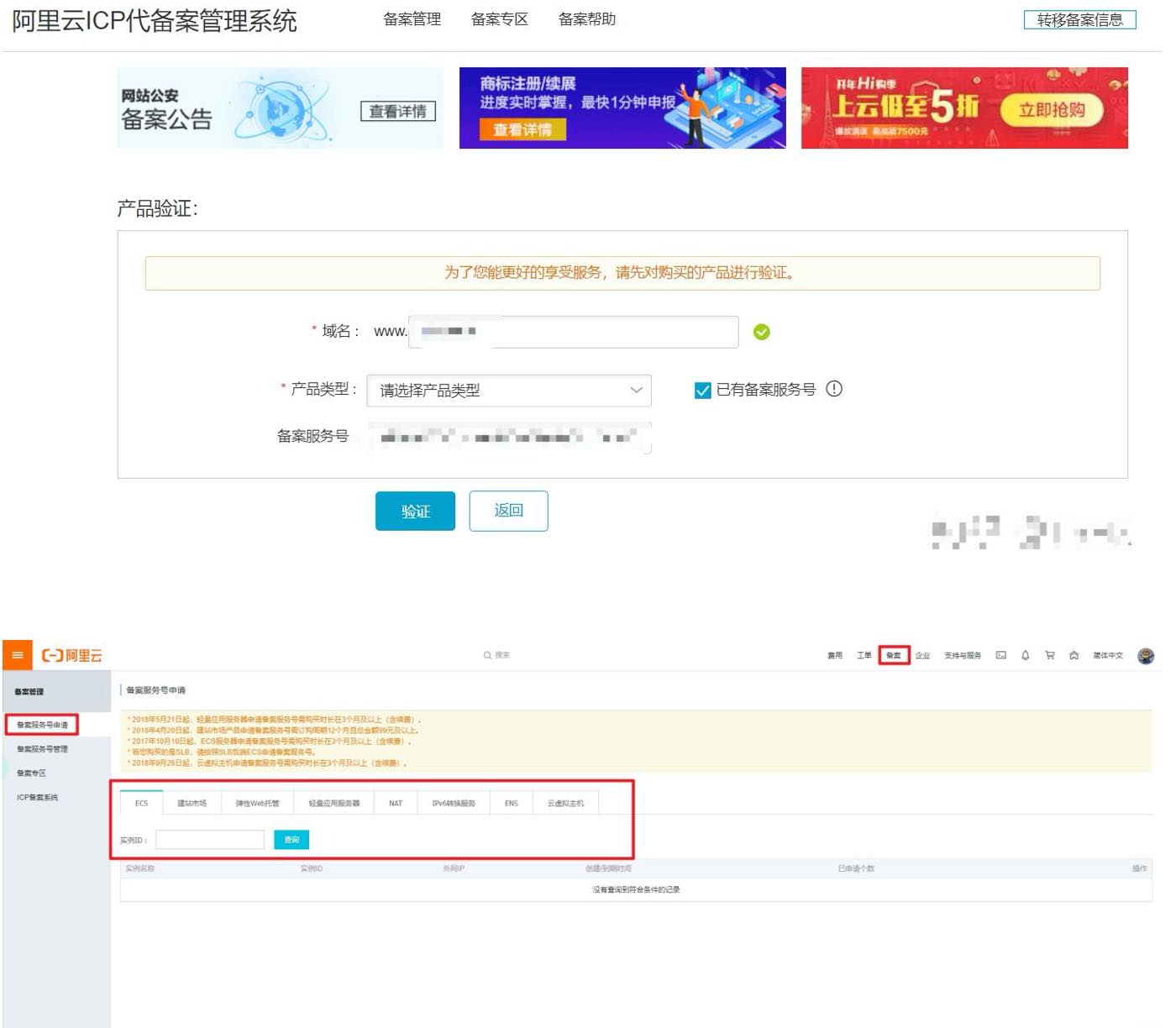Viewport: 1176px width, 1028px height.
Task: Click the 备案管理 sidebar heading
Action: click(x=29, y=691)
